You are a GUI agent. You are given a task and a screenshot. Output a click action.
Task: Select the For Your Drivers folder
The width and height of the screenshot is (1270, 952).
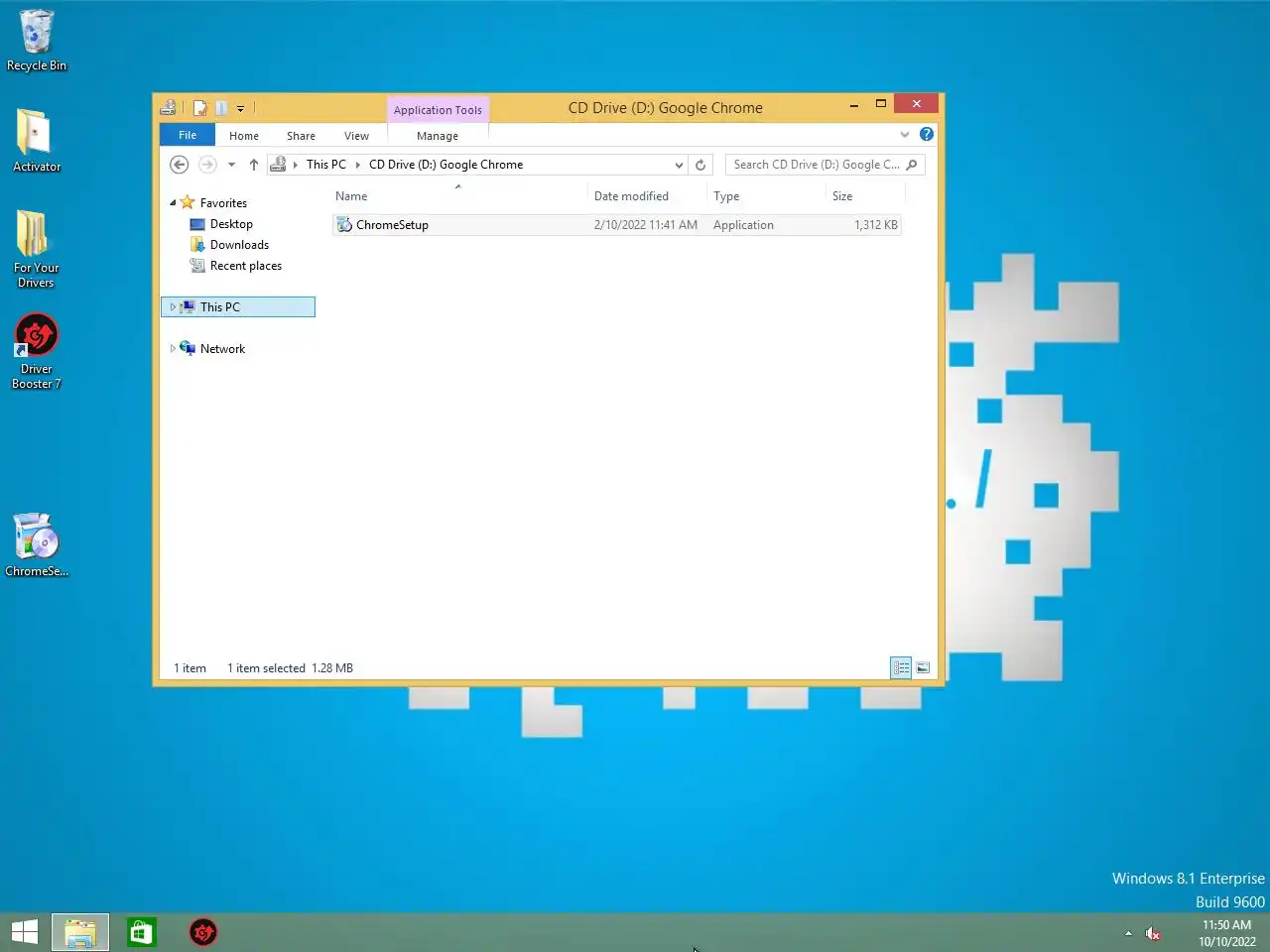[36, 248]
